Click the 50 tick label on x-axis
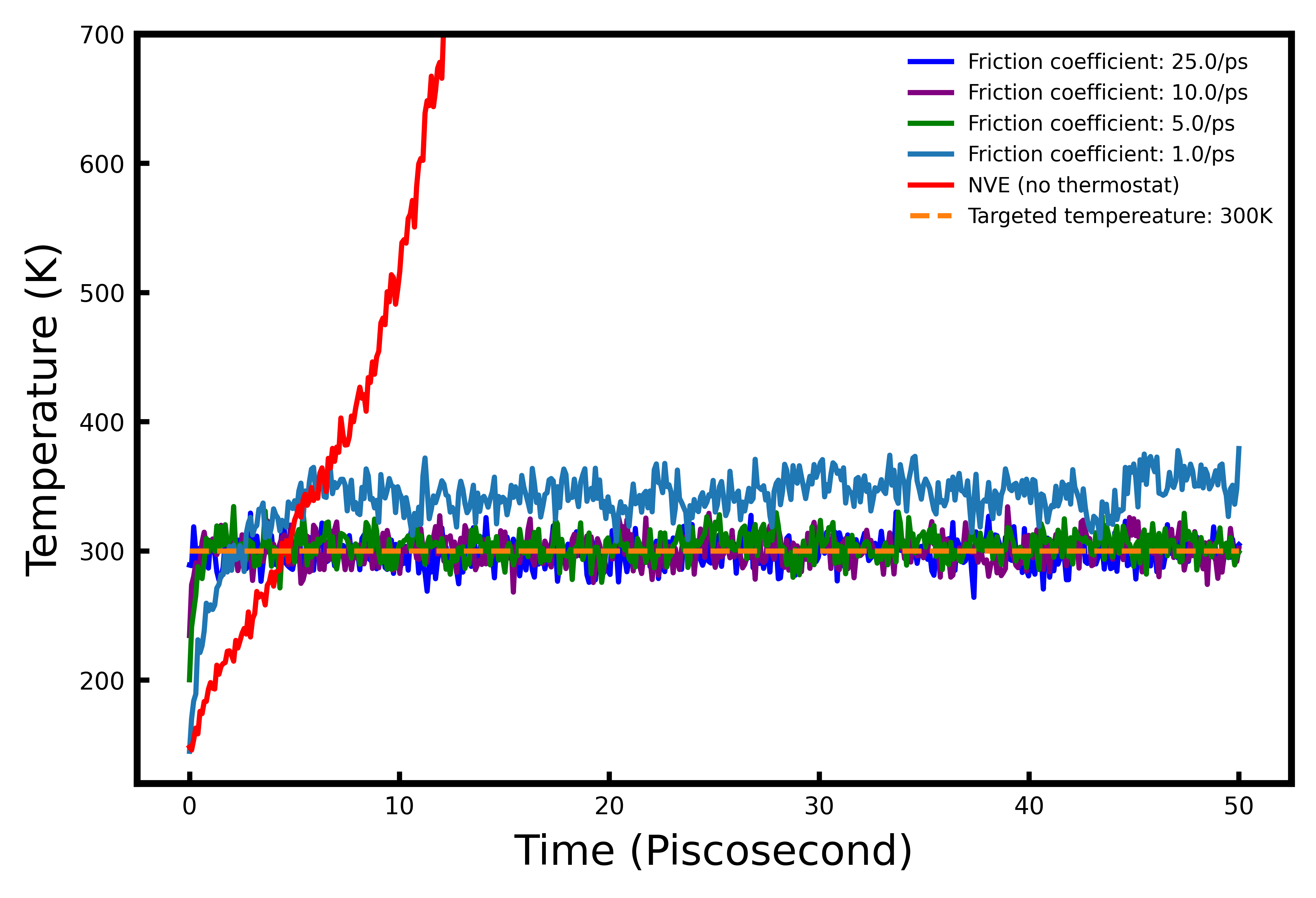1316x898 pixels. click(1238, 806)
